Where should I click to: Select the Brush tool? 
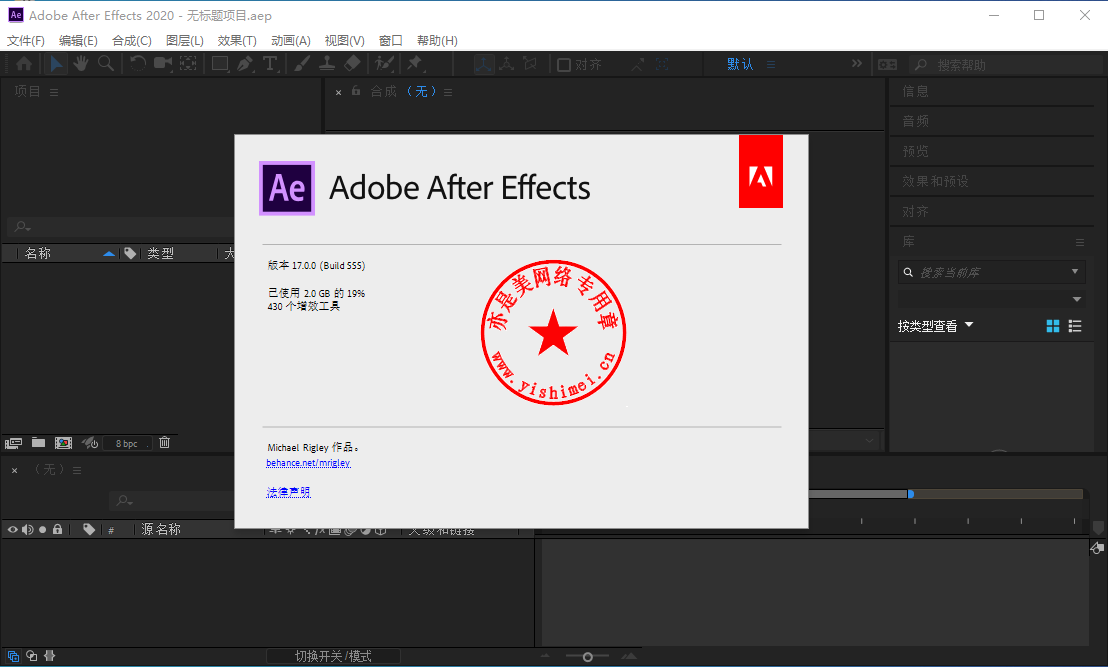[302, 64]
